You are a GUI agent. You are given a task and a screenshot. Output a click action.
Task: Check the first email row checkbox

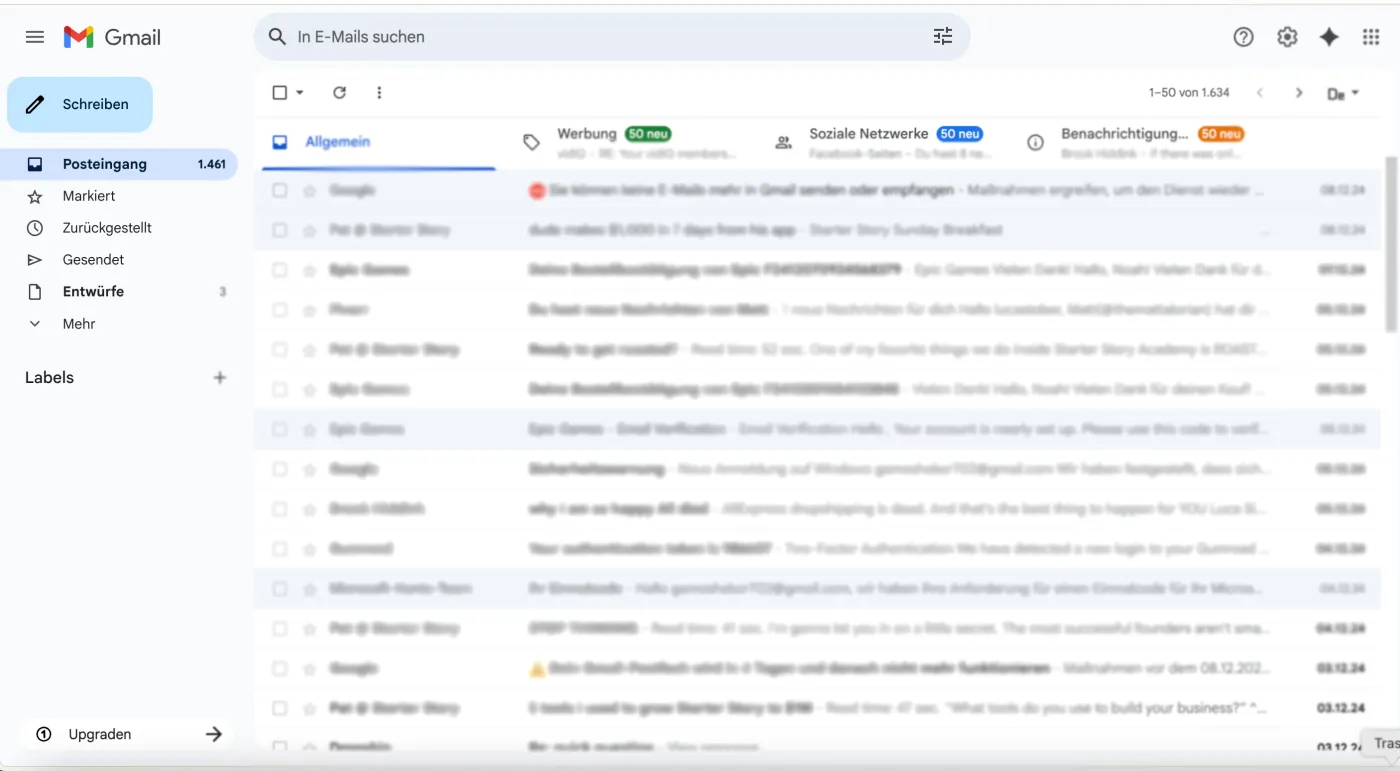(x=280, y=190)
